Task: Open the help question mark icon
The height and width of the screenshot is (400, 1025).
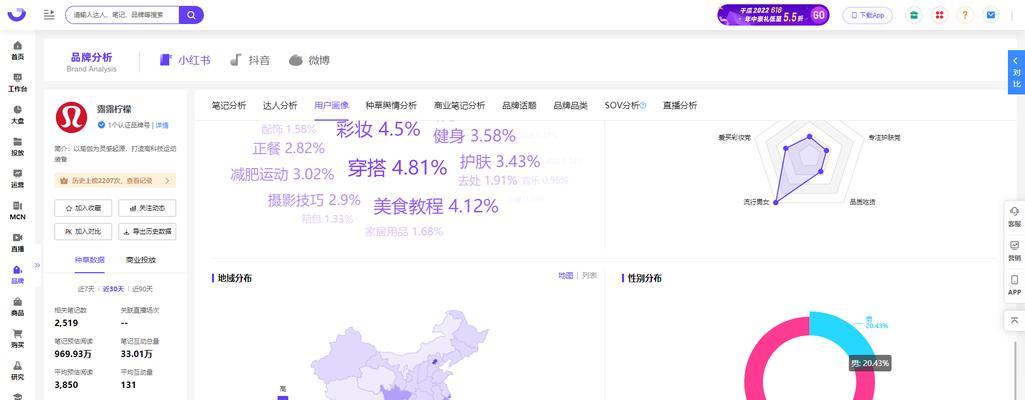Action: 965,15
